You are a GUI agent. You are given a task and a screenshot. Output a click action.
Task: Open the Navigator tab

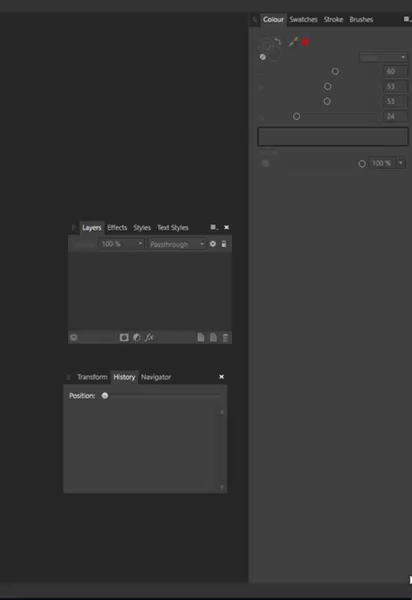(x=156, y=377)
